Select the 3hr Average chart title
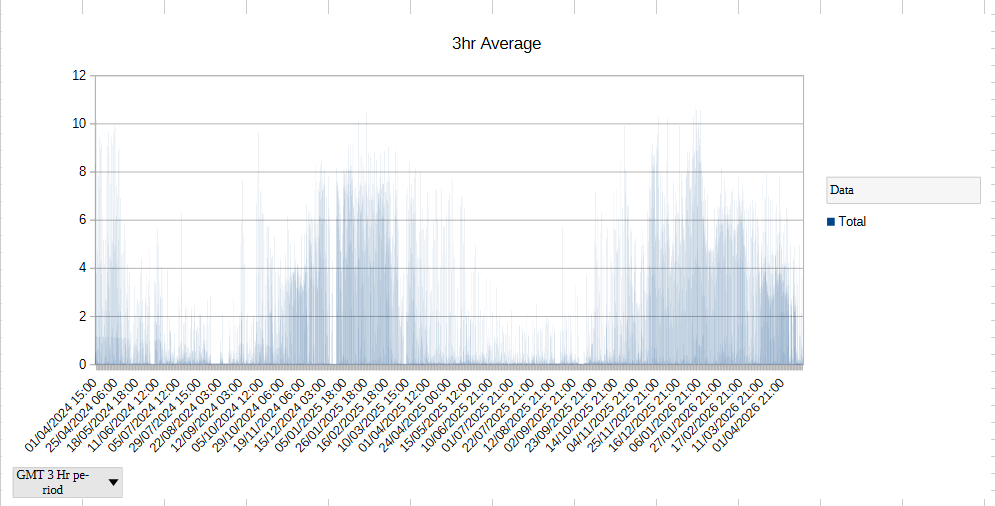 pyautogui.click(x=497, y=44)
